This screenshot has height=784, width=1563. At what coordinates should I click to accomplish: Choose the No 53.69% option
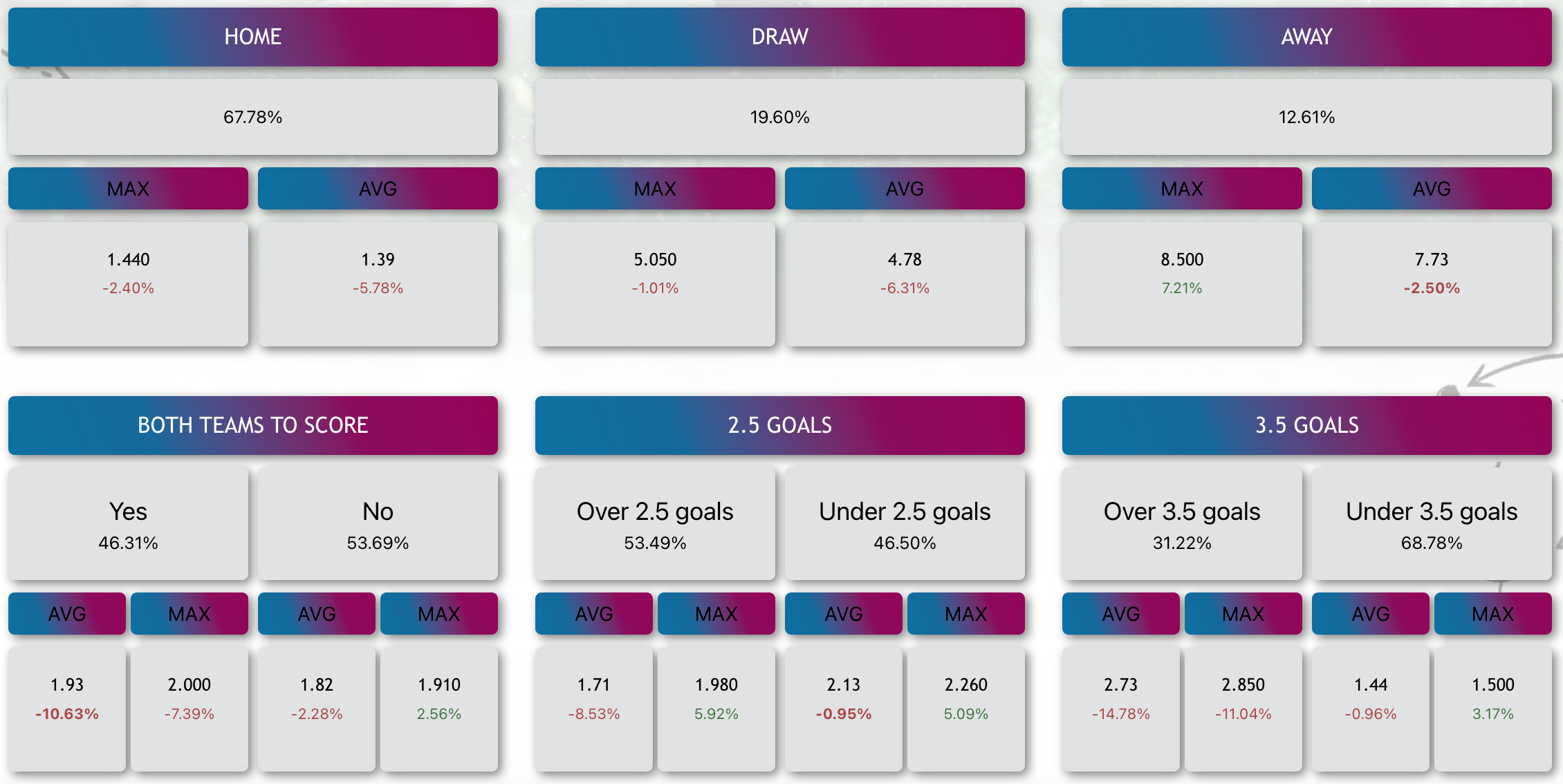tap(378, 523)
